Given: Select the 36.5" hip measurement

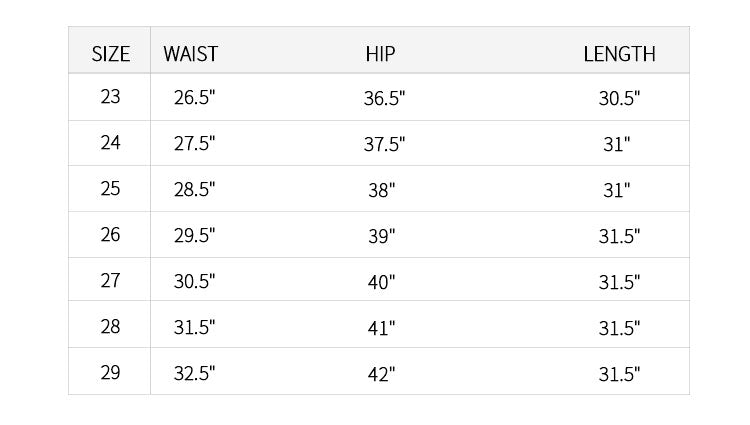Looking at the screenshot, I should click(x=384, y=98).
